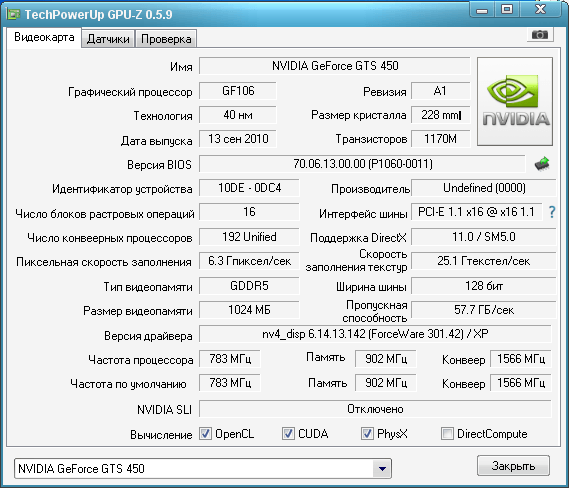Open the Проверка tab
569x488 pixels.
click(x=166, y=39)
